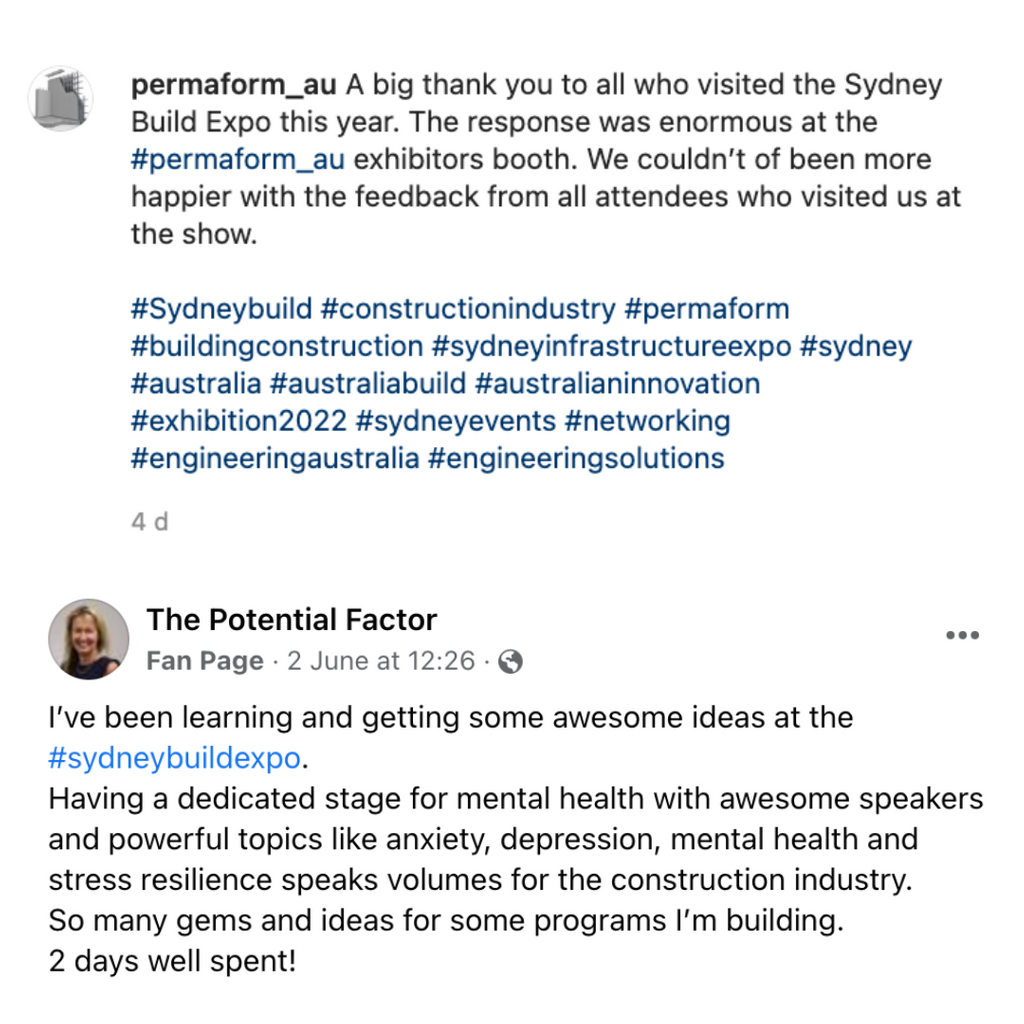Click the #australianinnovation hashtag
The image size is (1024, 1024).
(618, 383)
